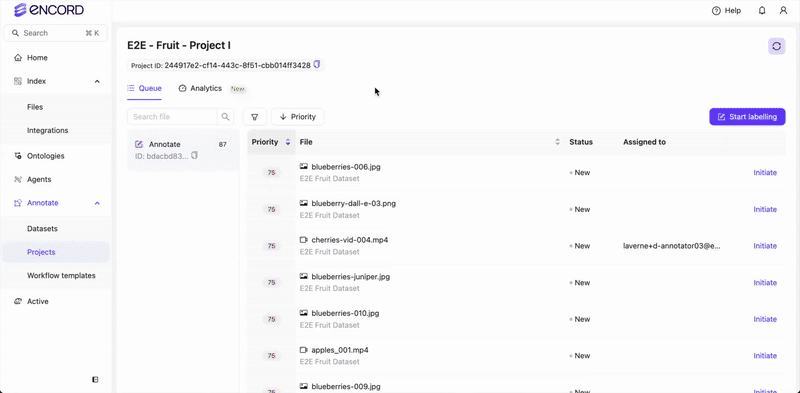The width and height of the screenshot is (800, 393).
Task: Click Start labelling button
Action: tap(747, 117)
